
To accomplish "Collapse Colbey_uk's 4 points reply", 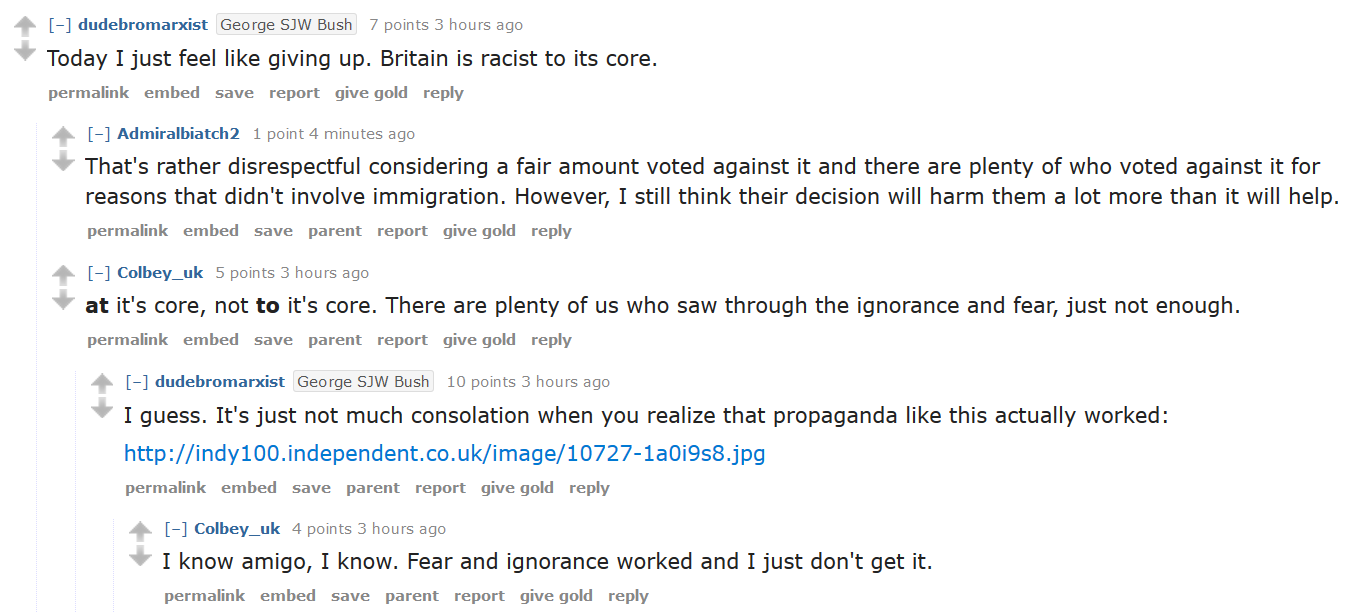I will point(176,529).
